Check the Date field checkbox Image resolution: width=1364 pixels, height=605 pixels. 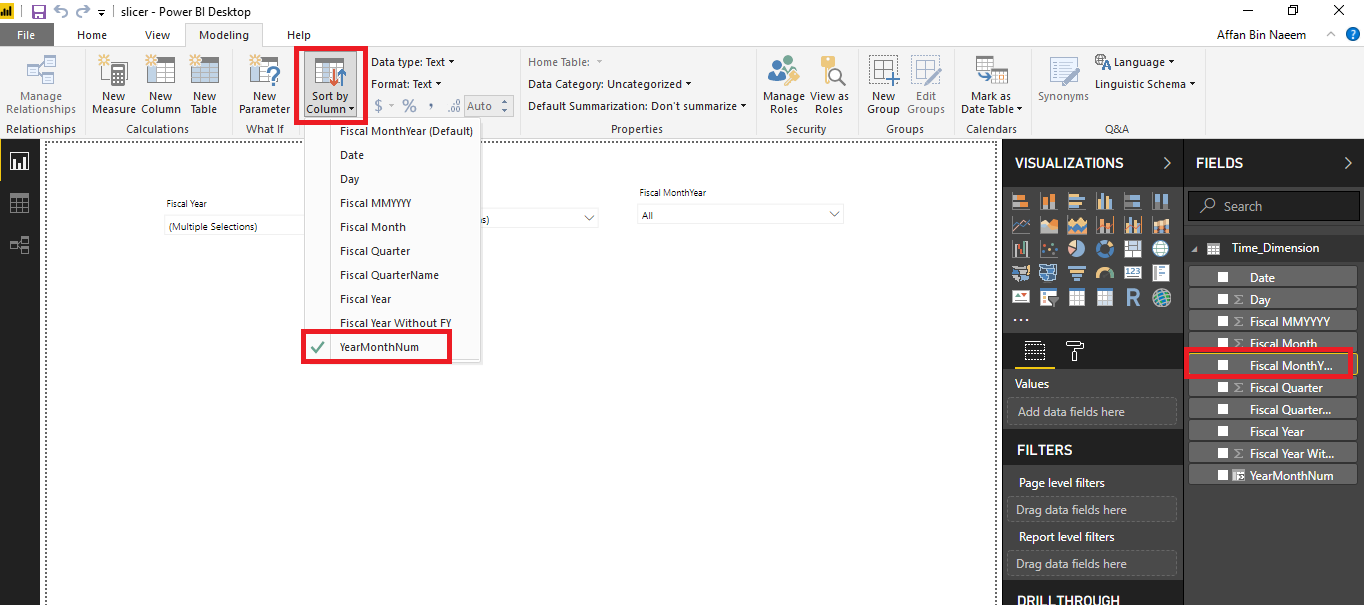pyautogui.click(x=1222, y=278)
